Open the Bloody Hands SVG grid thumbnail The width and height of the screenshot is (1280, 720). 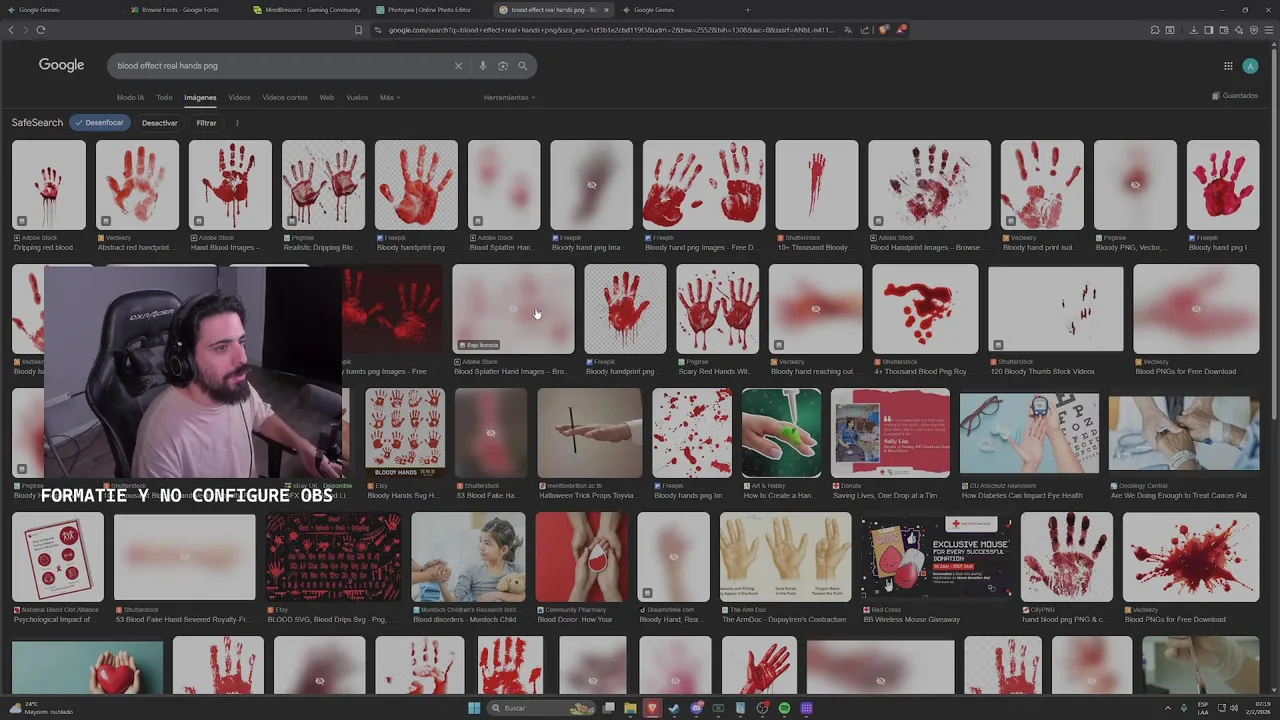(404, 433)
